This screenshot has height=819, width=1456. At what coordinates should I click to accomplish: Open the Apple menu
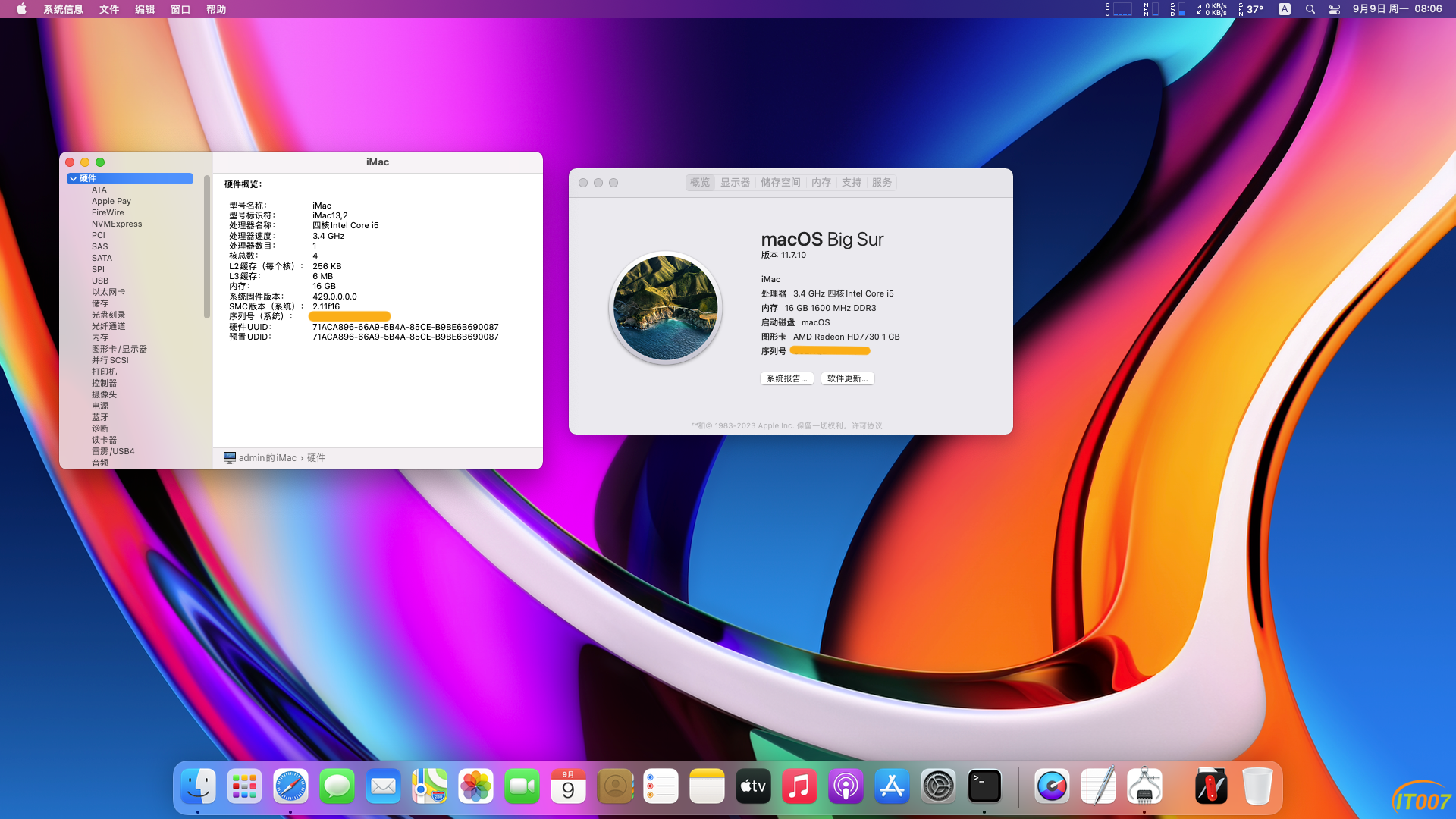pos(21,9)
